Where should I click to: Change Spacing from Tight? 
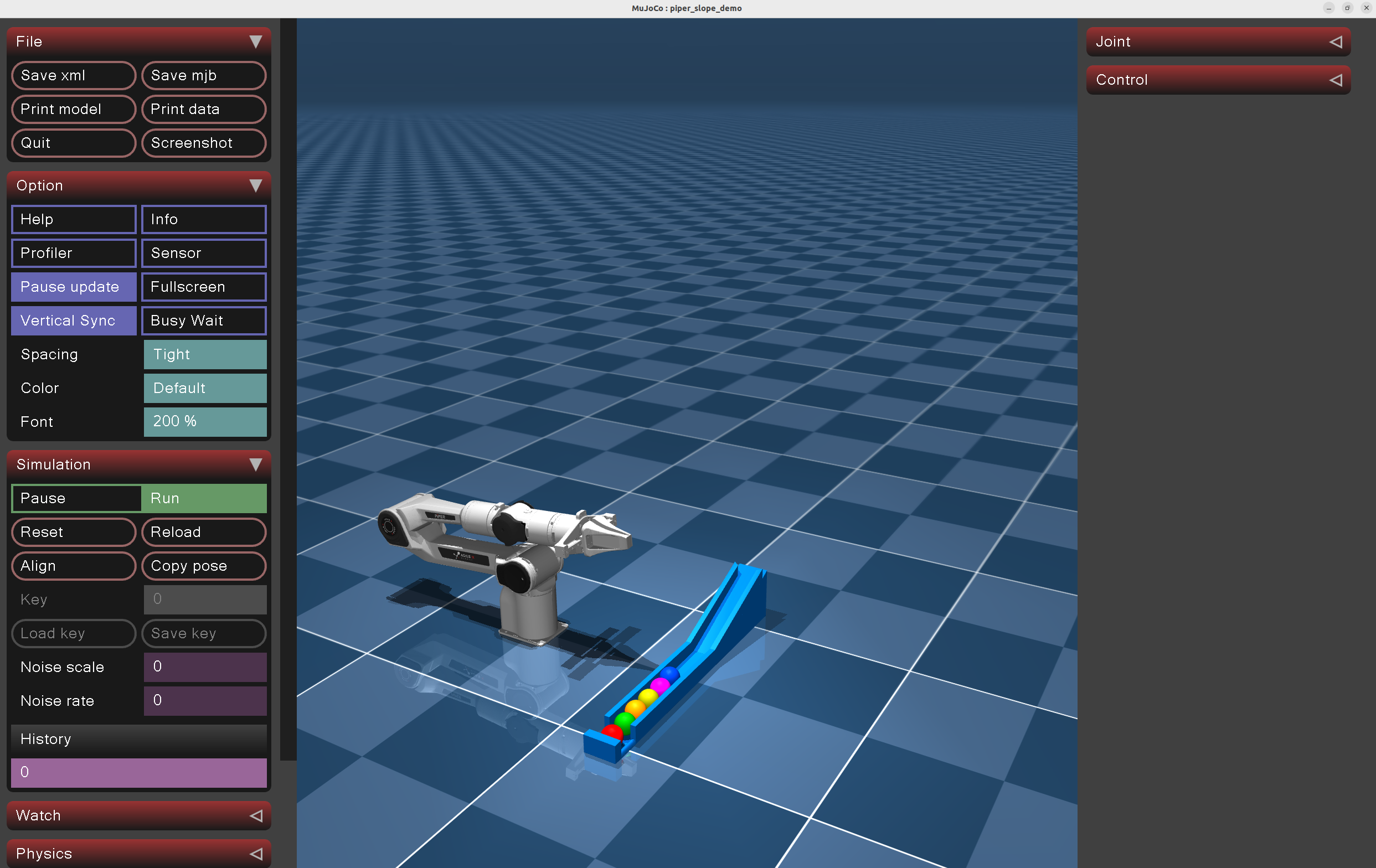(205, 354)
